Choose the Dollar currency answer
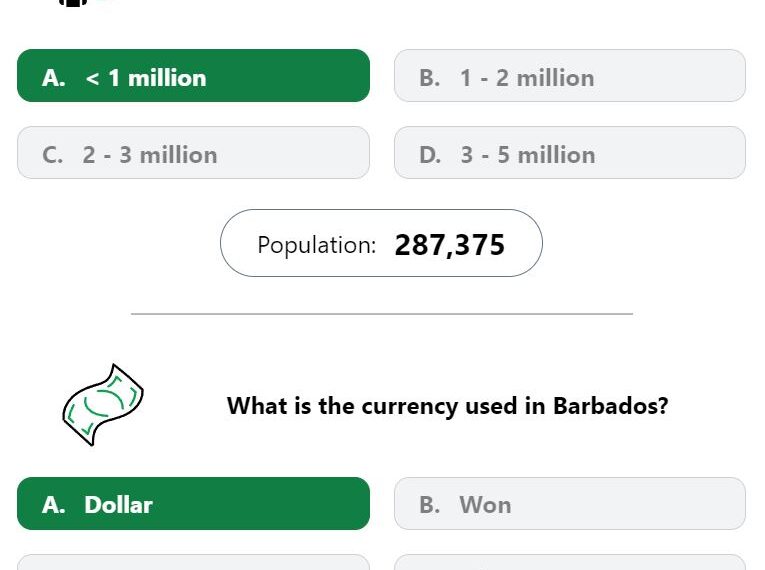 point(193,504)
